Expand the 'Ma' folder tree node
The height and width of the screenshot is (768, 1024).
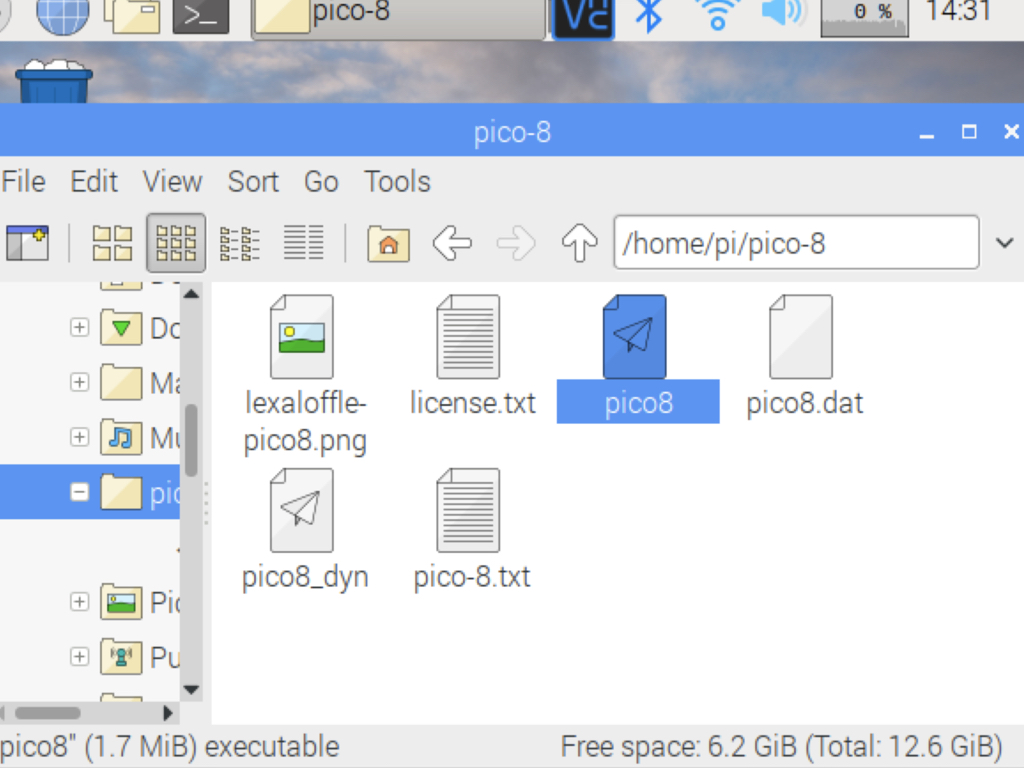(x=79, y=381)
